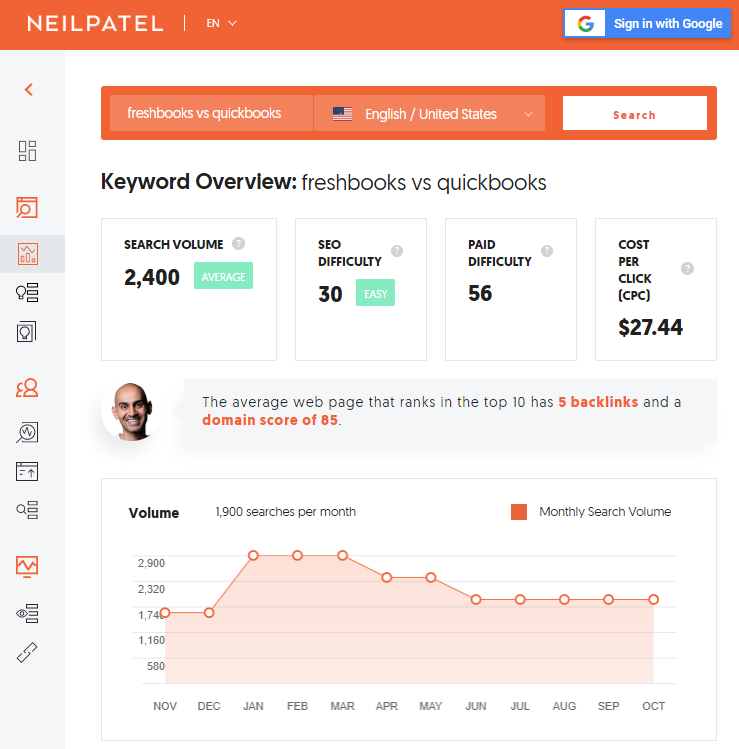
Task: Click Neil Patel avatar photo
Action: point(132,411)
